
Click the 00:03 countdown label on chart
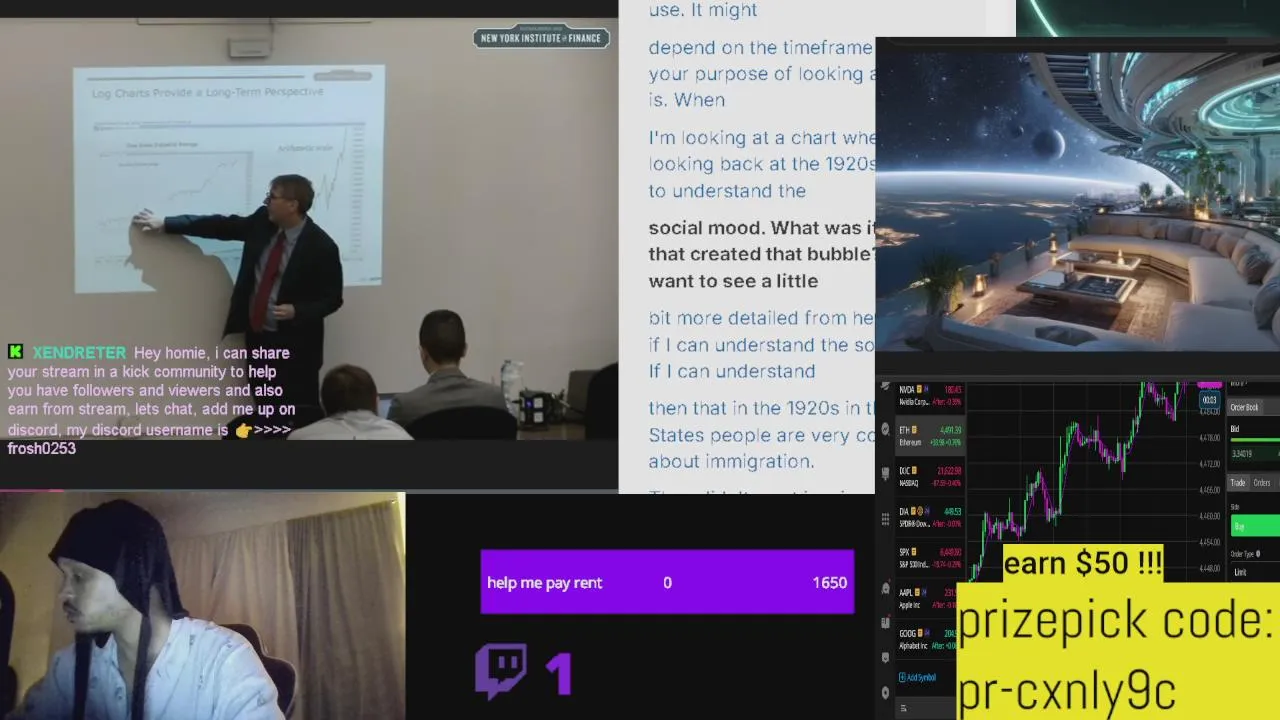click(x=1209, y=400)
